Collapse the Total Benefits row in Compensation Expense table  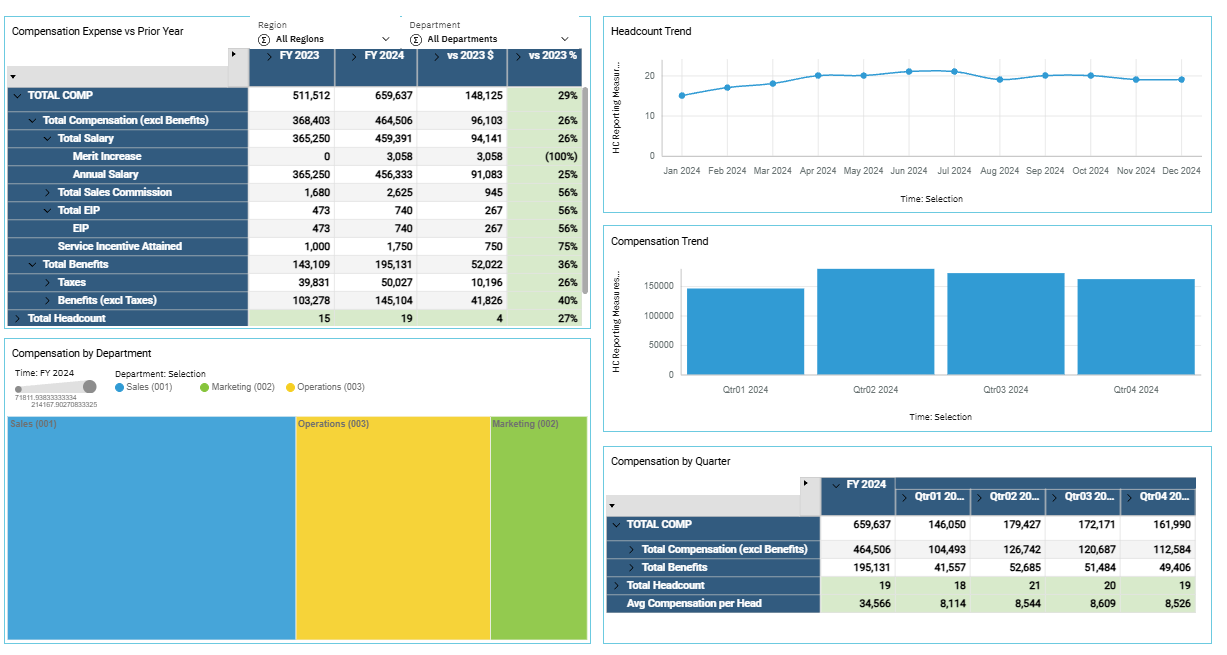32,264
